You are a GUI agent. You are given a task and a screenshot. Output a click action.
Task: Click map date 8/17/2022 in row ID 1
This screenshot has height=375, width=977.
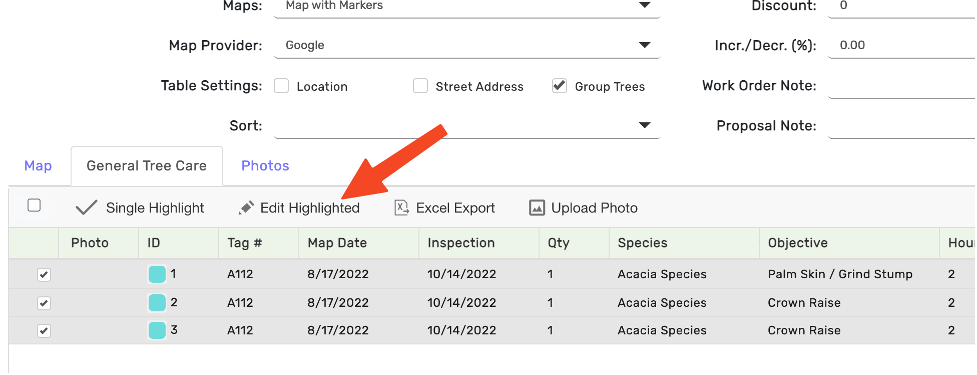338,274
